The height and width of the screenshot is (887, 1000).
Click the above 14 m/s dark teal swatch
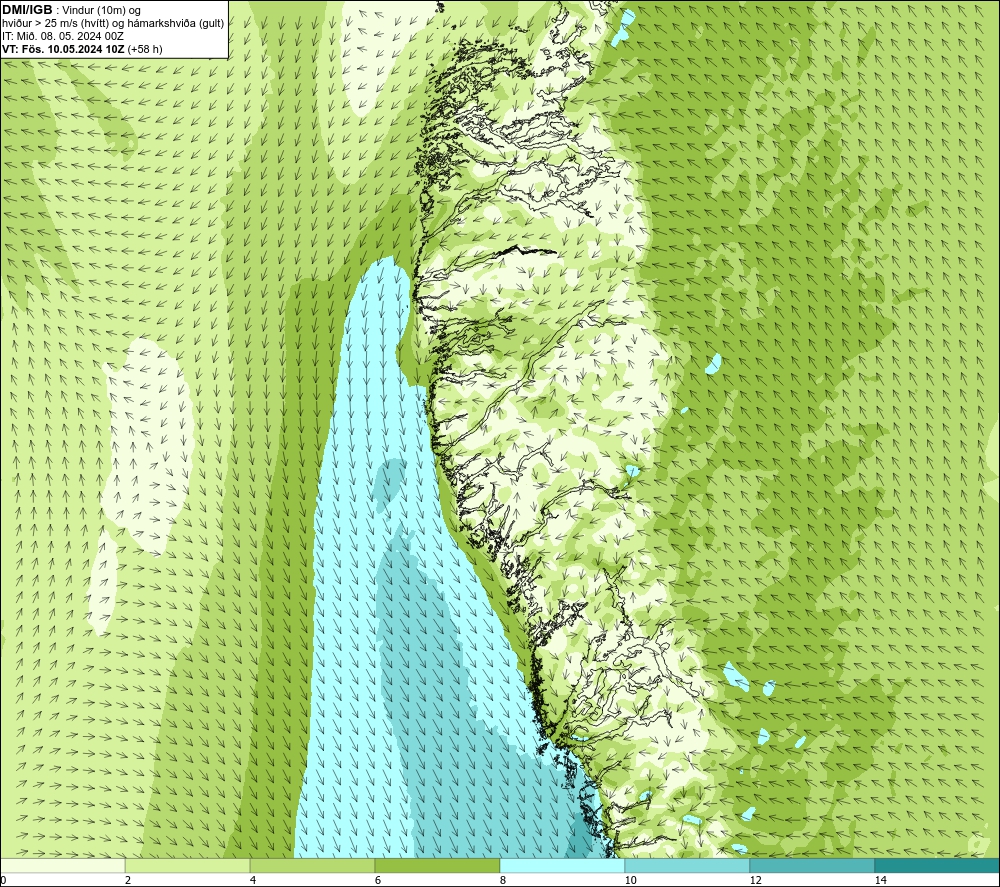click(x=938, y=865)
